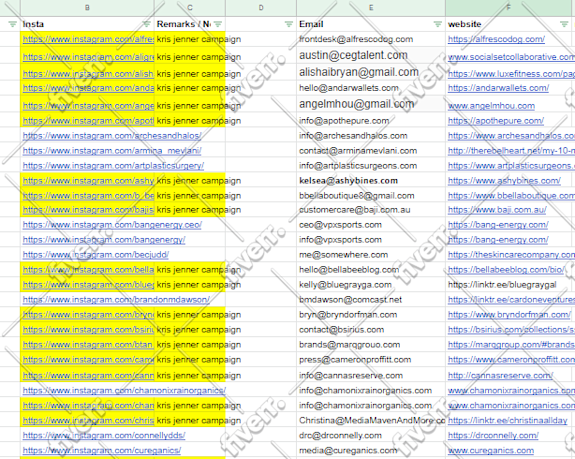Select the media@cureganics.com email cell
Image resolution: width=575 pixels, height=459 pixels.
(x=371, y=451)
